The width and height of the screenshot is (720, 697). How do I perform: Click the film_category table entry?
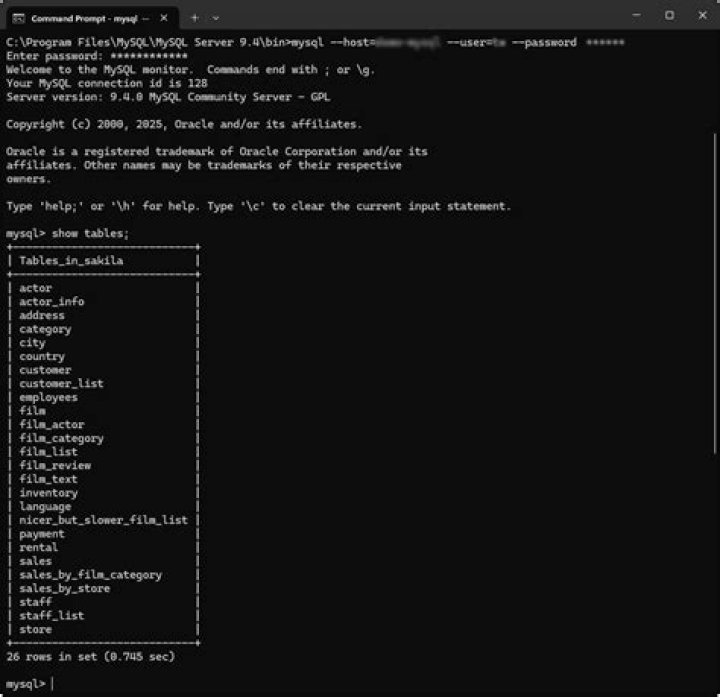(61, 438)
